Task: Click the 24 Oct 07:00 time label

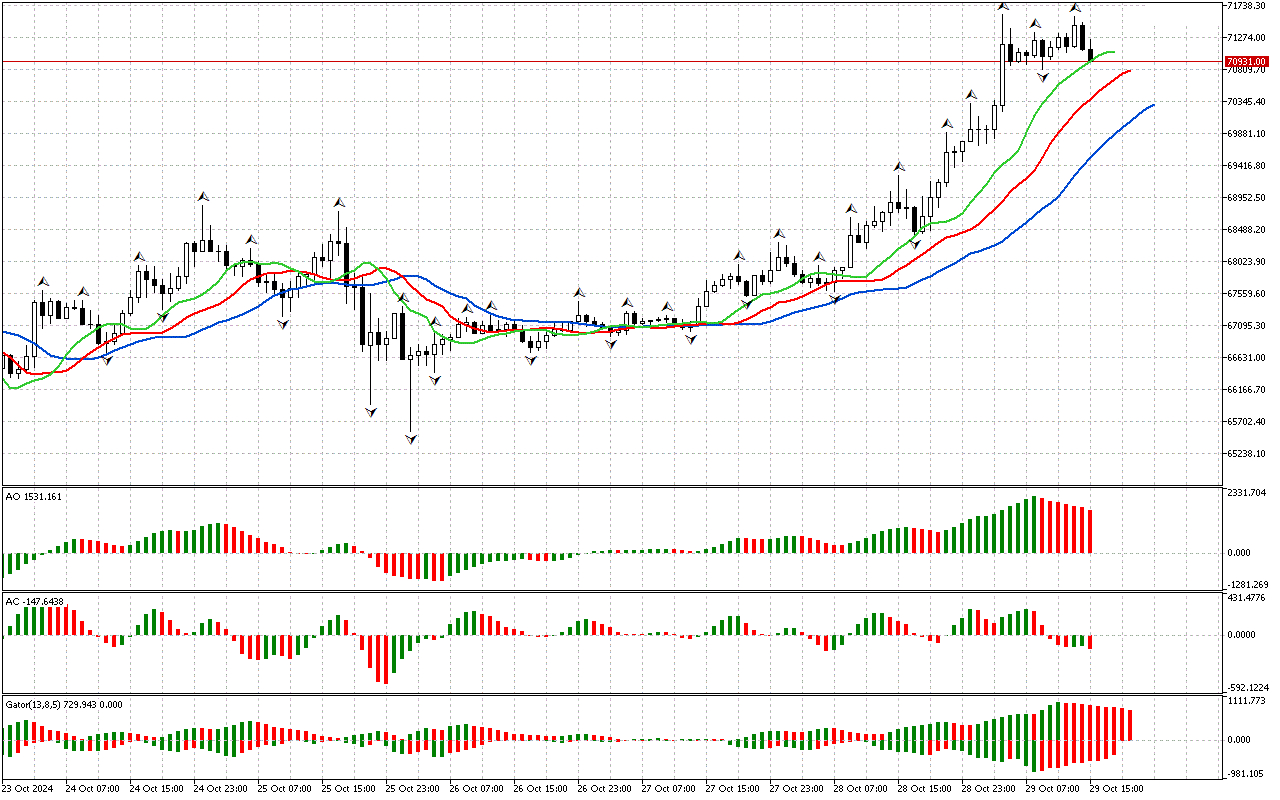Action: [93, 789]
